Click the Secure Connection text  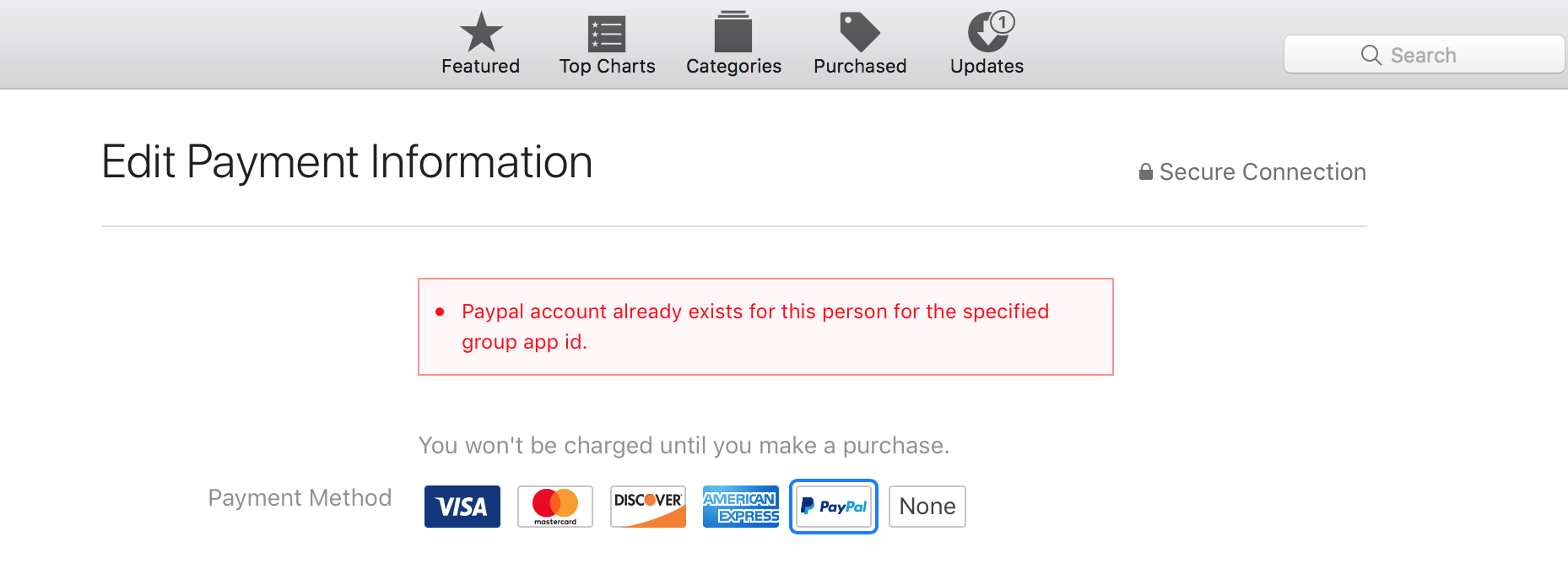click(1262, 172)
